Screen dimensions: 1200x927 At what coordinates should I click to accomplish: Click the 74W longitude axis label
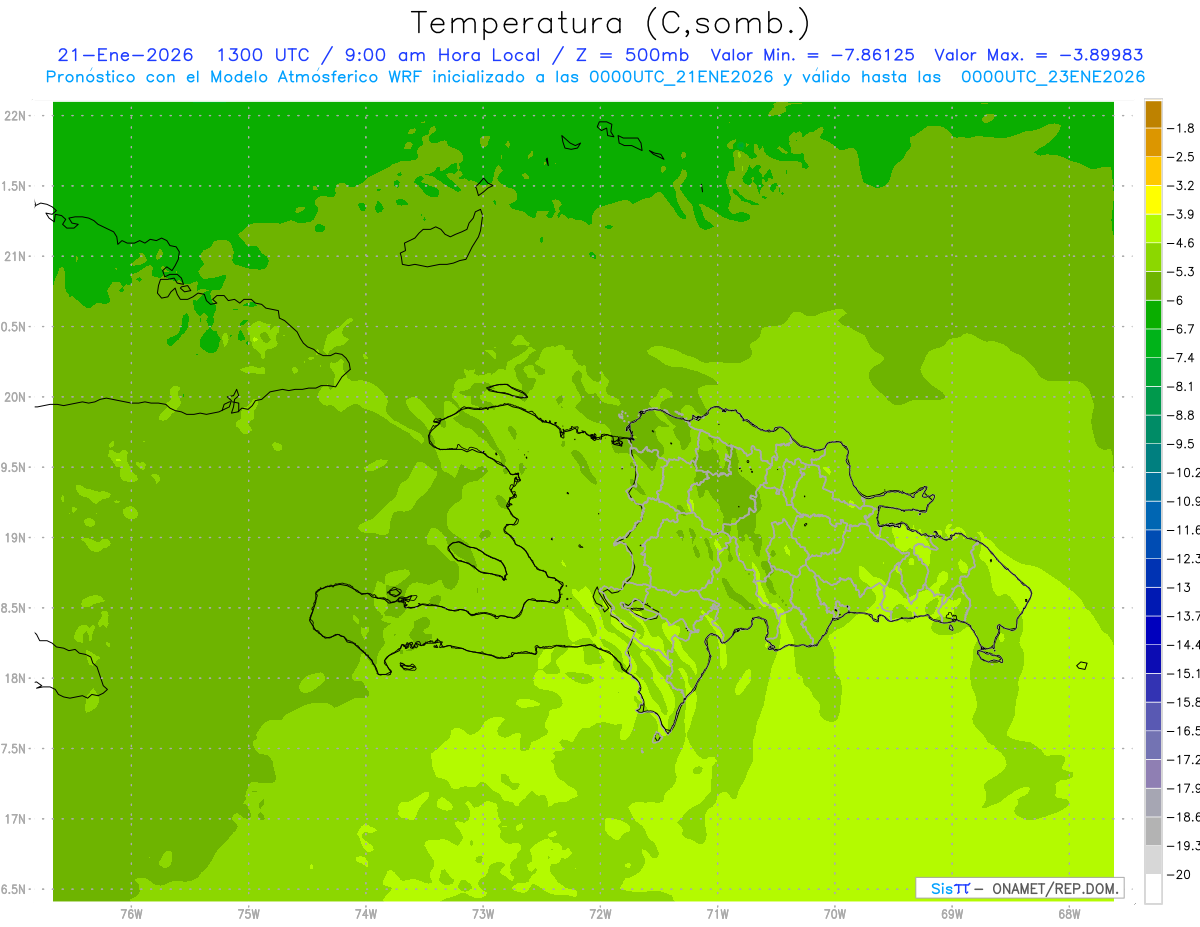click(x=365, y=913)
